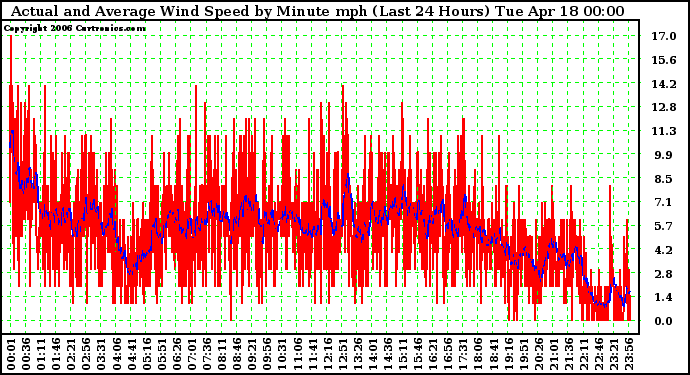This screenshot has width=690, height=375.
Task: Click the 01:46 time label
Action: (x=56, y=354)
